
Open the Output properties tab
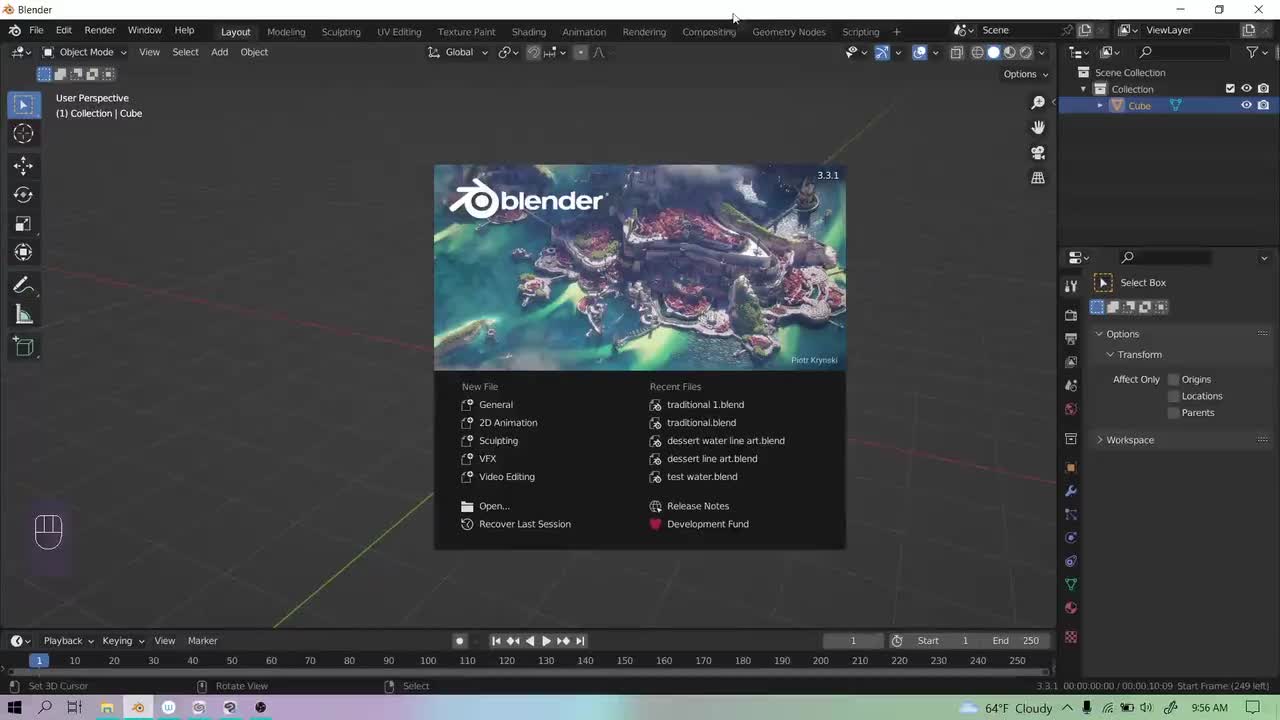1071,338
